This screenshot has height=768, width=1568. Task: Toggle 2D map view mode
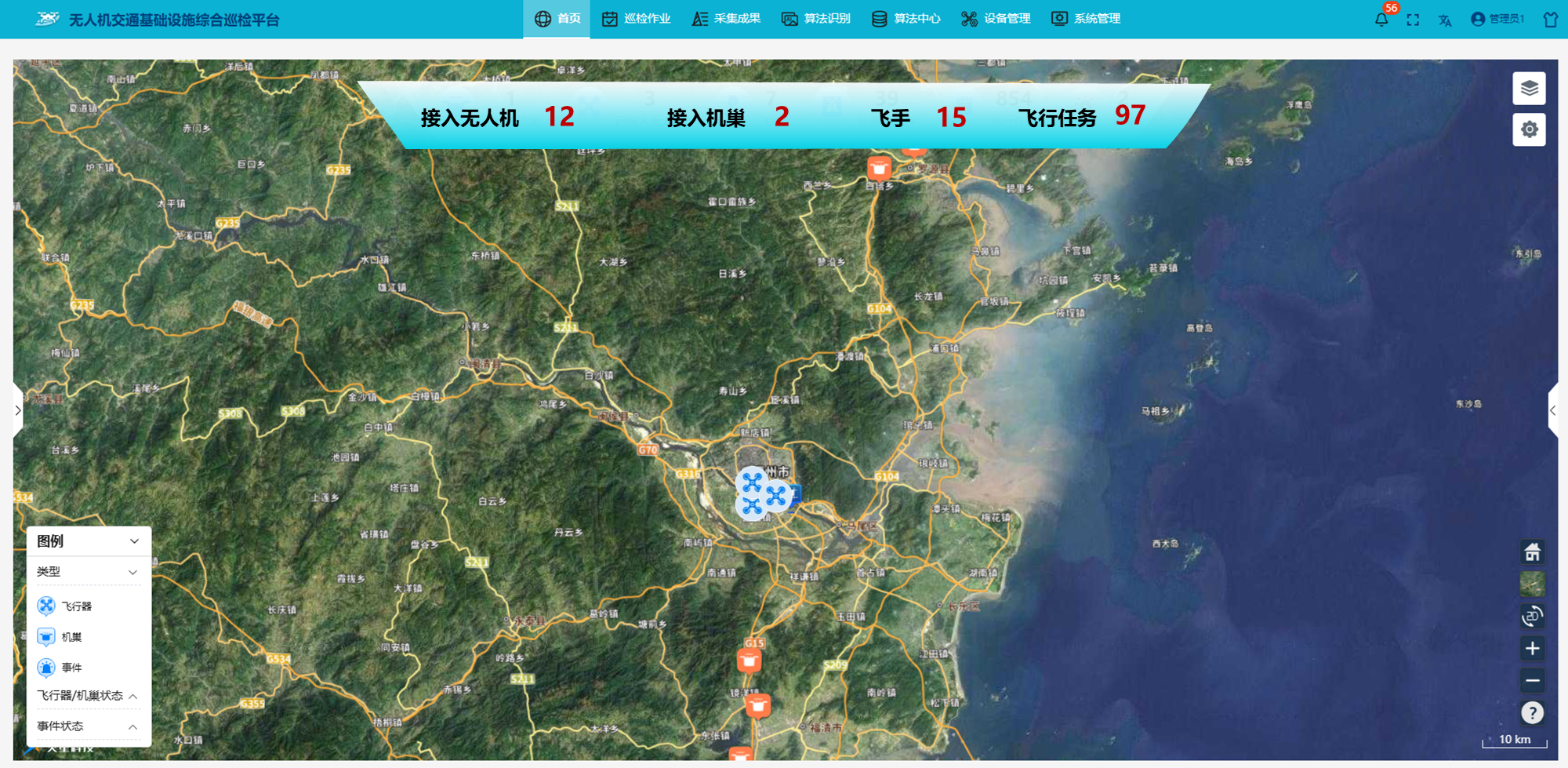click(1532, 616)
